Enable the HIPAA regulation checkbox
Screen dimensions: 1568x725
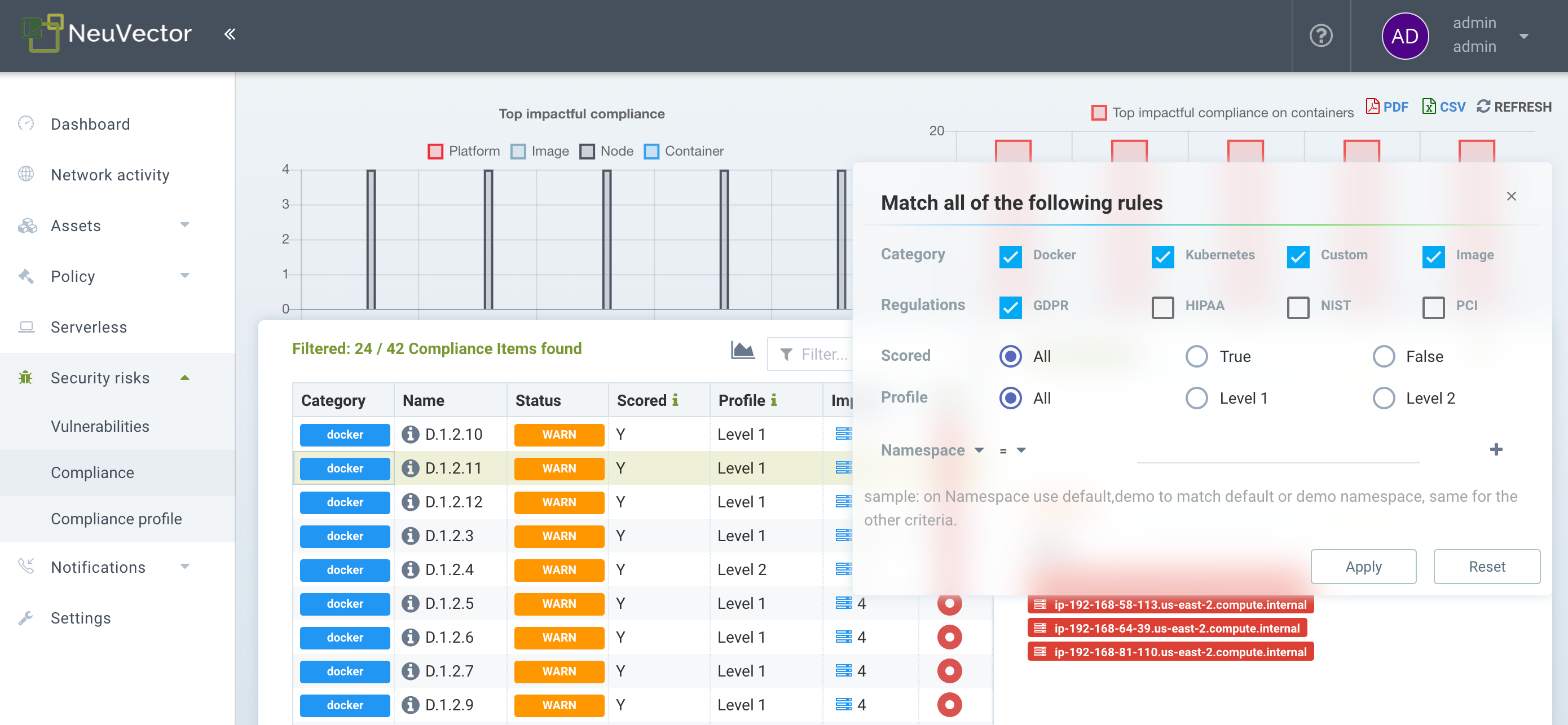click(1162, 307)
